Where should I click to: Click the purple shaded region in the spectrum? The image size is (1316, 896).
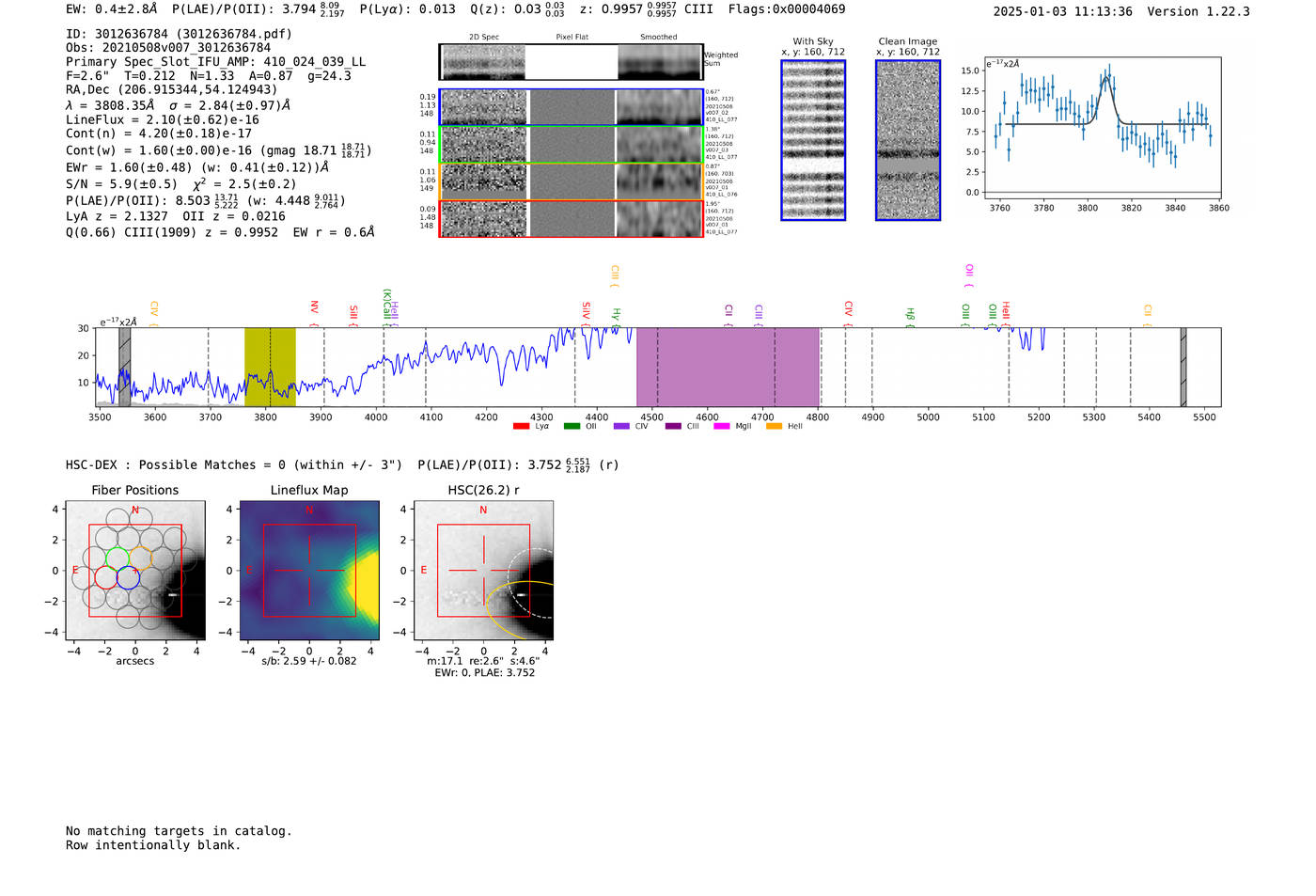(728, 367)
